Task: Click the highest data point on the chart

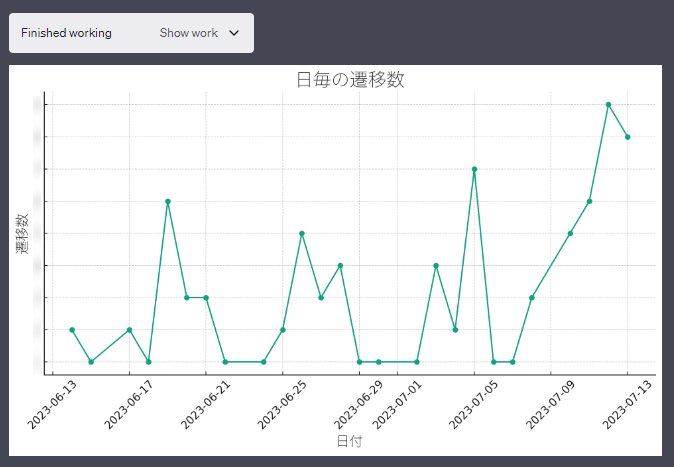Action: (x=608, y=104)
